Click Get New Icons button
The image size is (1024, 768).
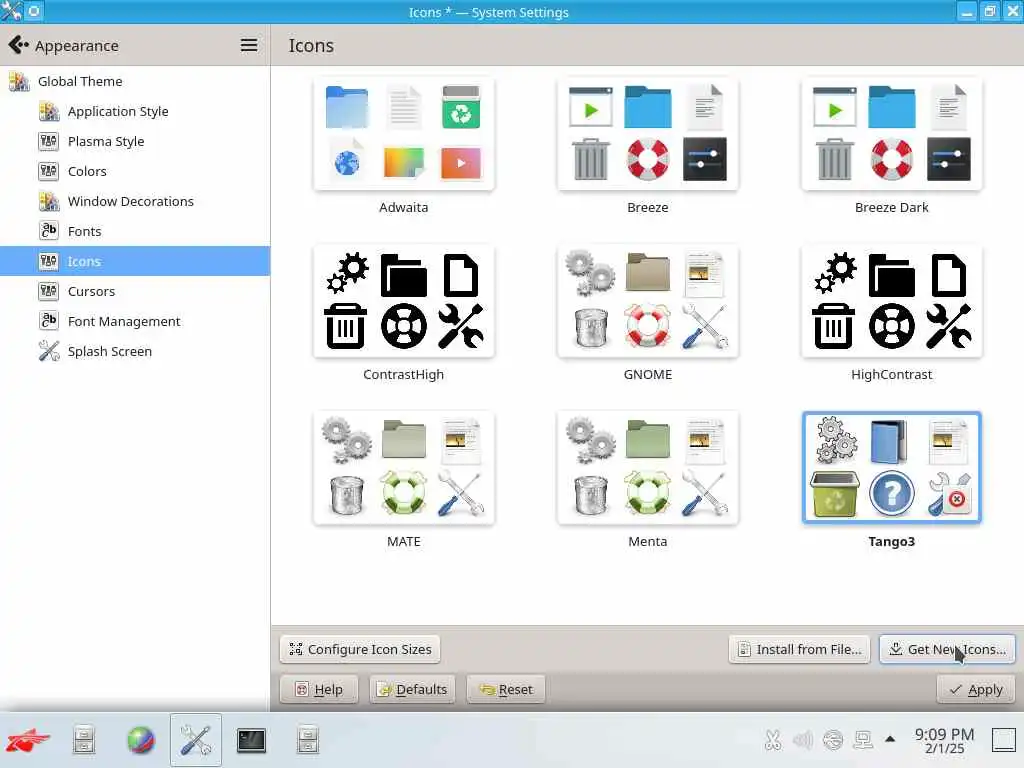947,649
